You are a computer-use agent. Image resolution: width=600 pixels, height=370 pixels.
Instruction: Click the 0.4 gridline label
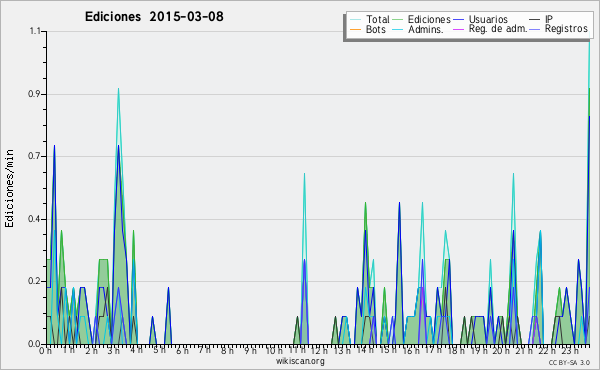34,220
